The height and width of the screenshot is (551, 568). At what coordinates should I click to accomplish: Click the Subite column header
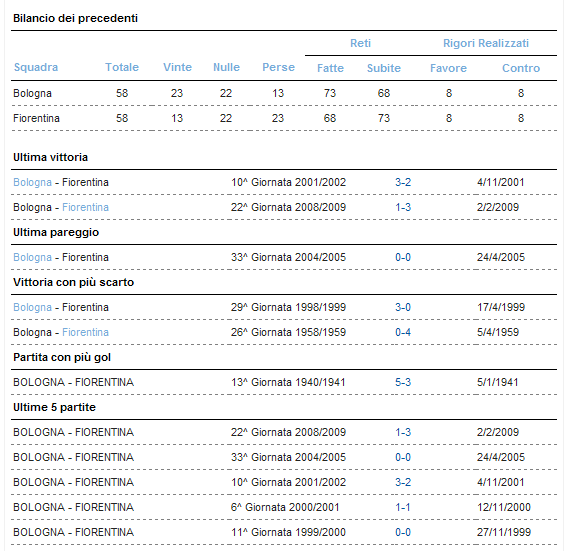pos(384,68)
